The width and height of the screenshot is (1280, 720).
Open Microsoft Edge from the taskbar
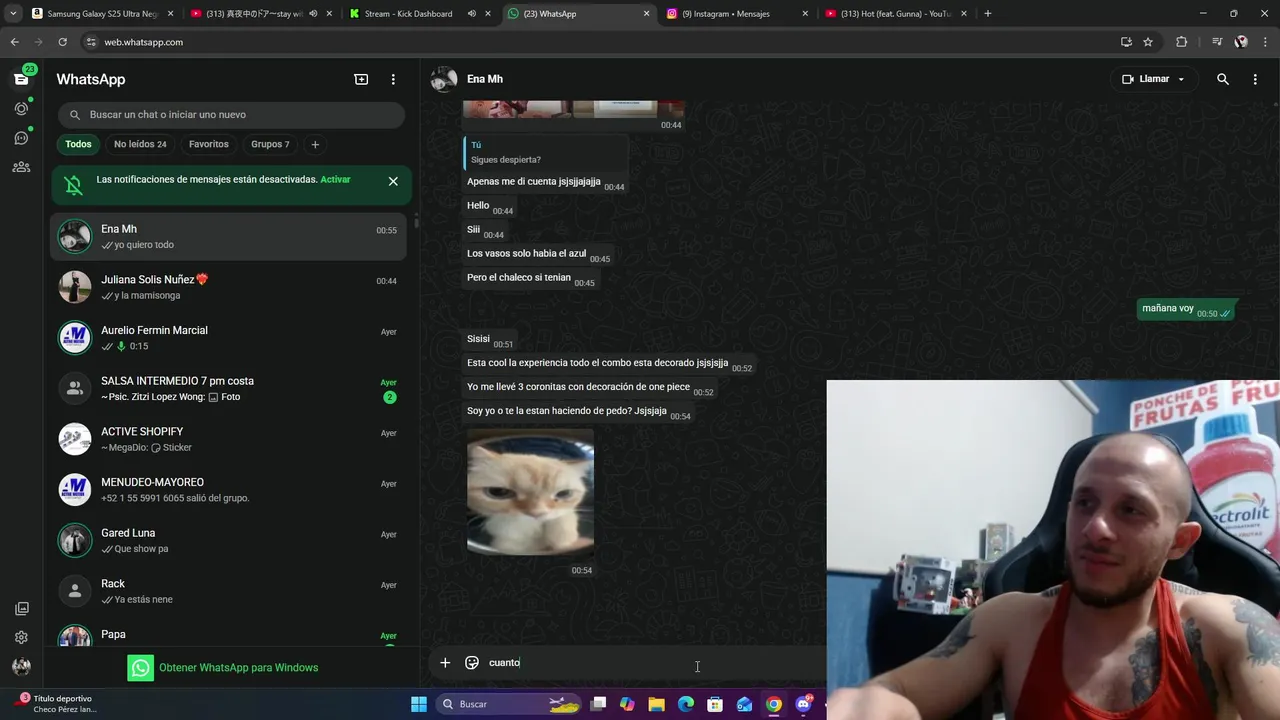[x=686, y=704]
